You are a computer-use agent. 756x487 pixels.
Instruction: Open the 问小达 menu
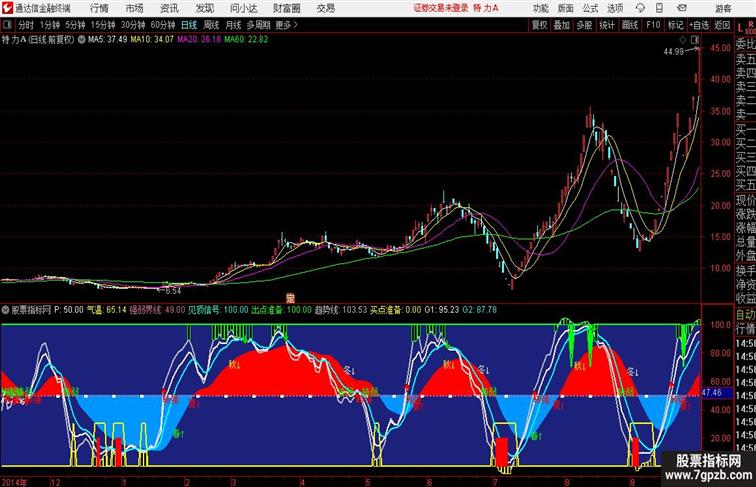coord(243,8)
